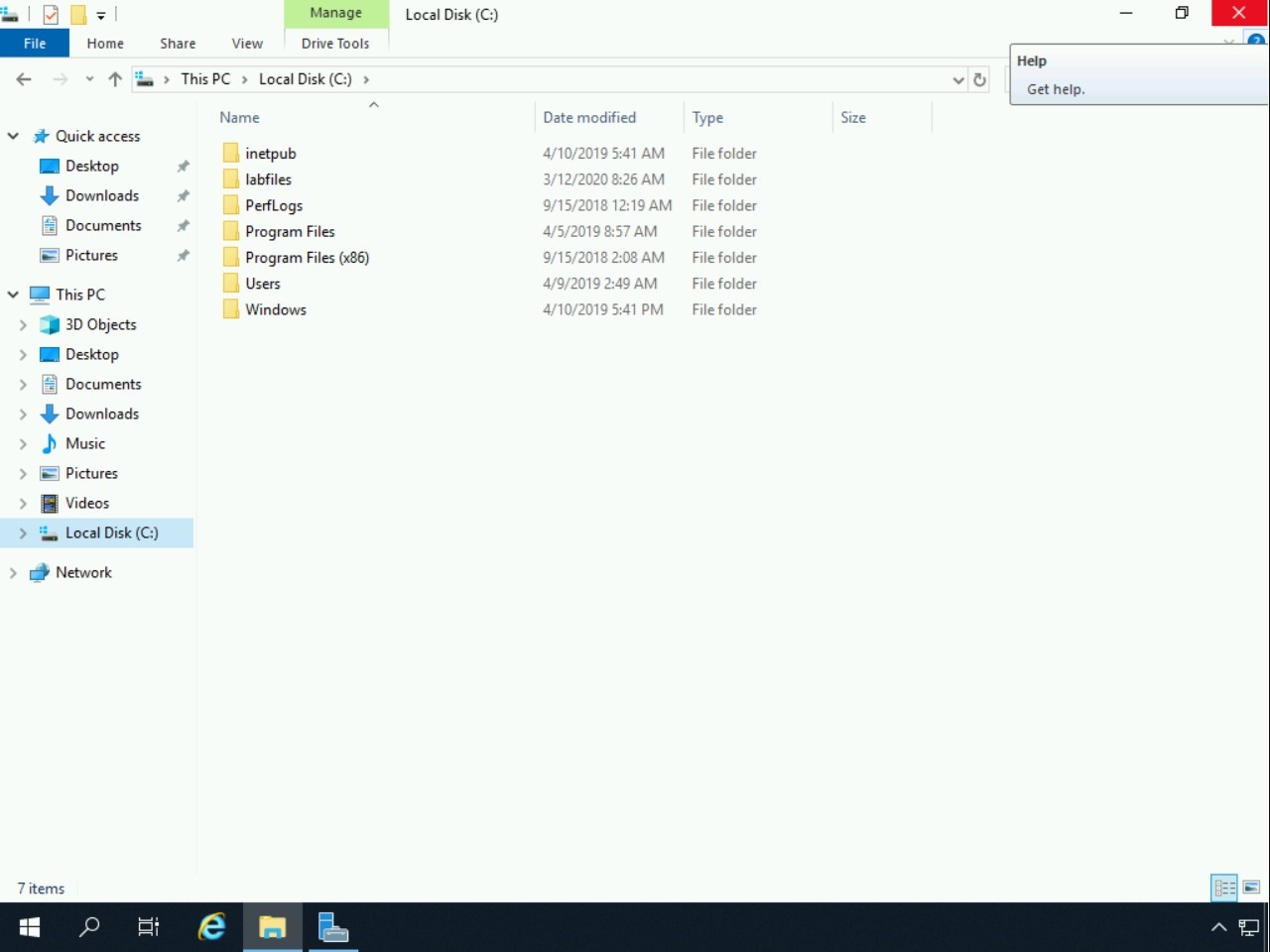Image resolution: width=1270 pixels, height=952 pixels.
Task: Select the labfiles folder
Action: pyautogui.click(x=268, y=179)
